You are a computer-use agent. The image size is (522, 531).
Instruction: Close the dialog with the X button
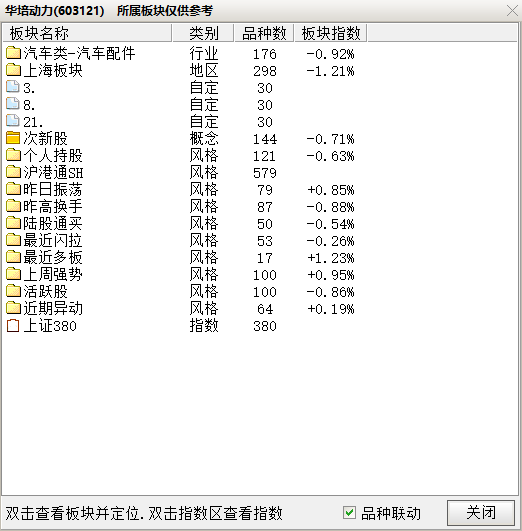pyautogui.click(x=512, y=10)
